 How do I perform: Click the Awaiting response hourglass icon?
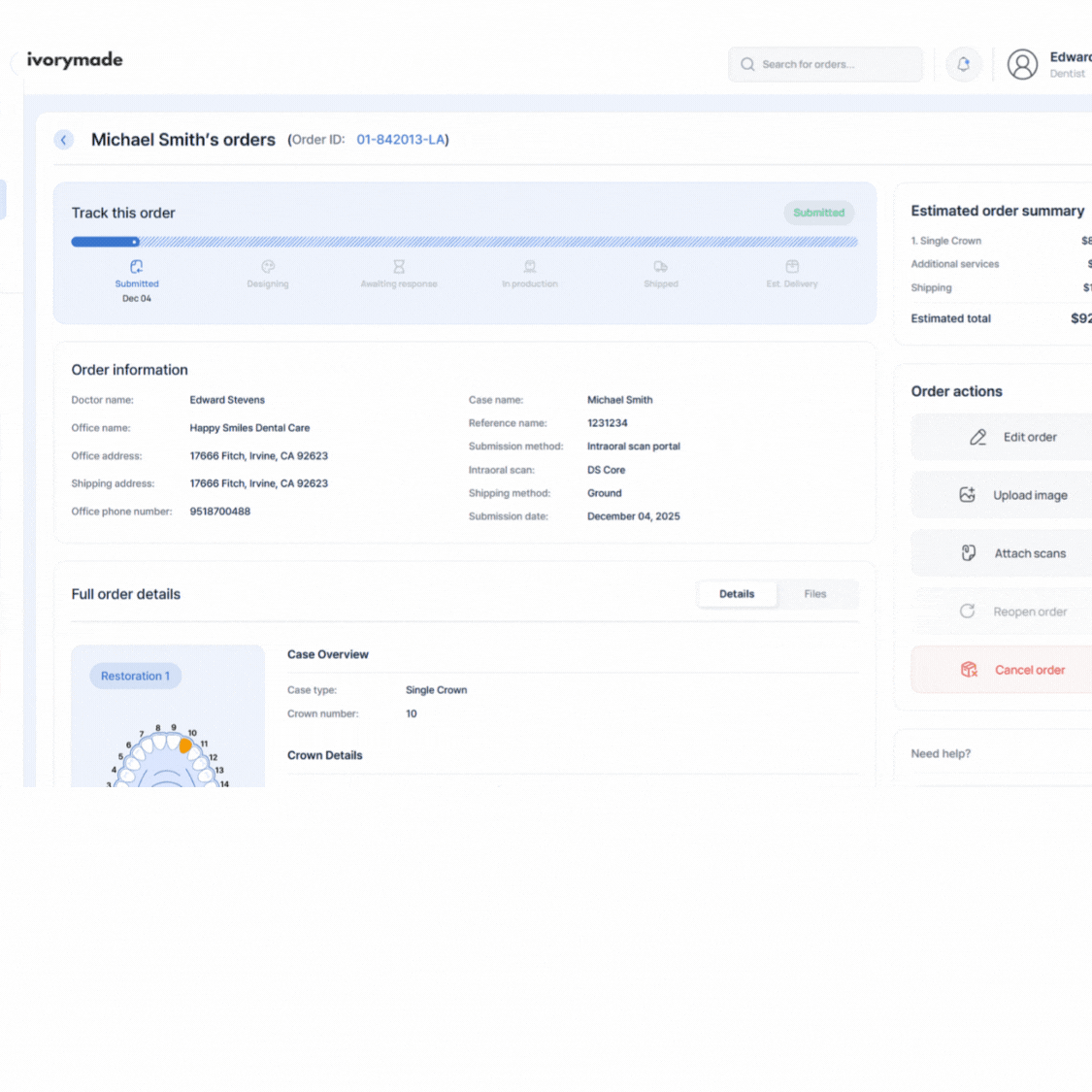[x=398, y=265]
